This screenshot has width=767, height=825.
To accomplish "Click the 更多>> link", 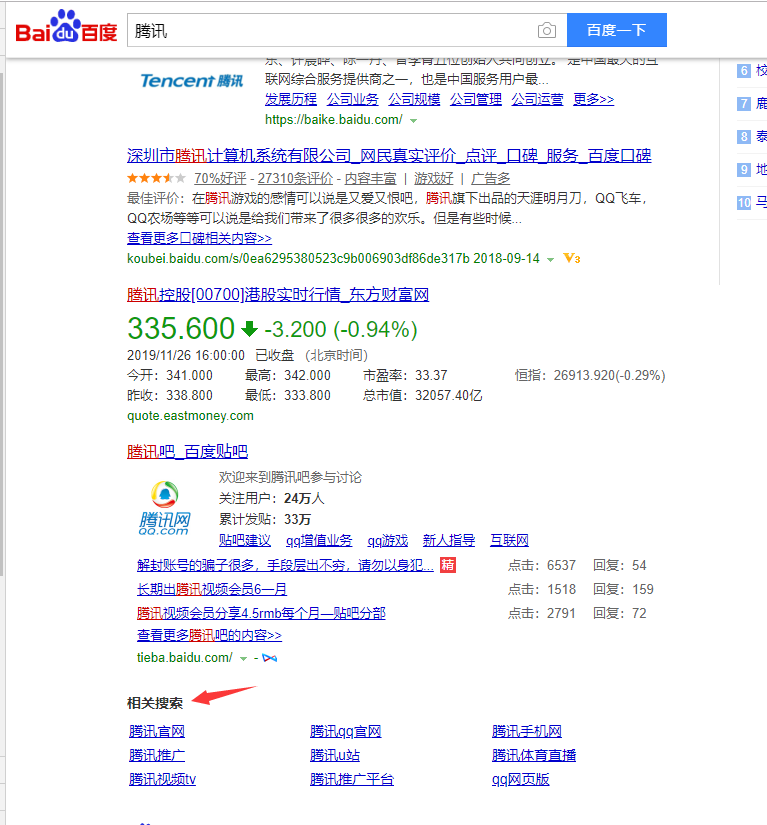I will 593,99.
